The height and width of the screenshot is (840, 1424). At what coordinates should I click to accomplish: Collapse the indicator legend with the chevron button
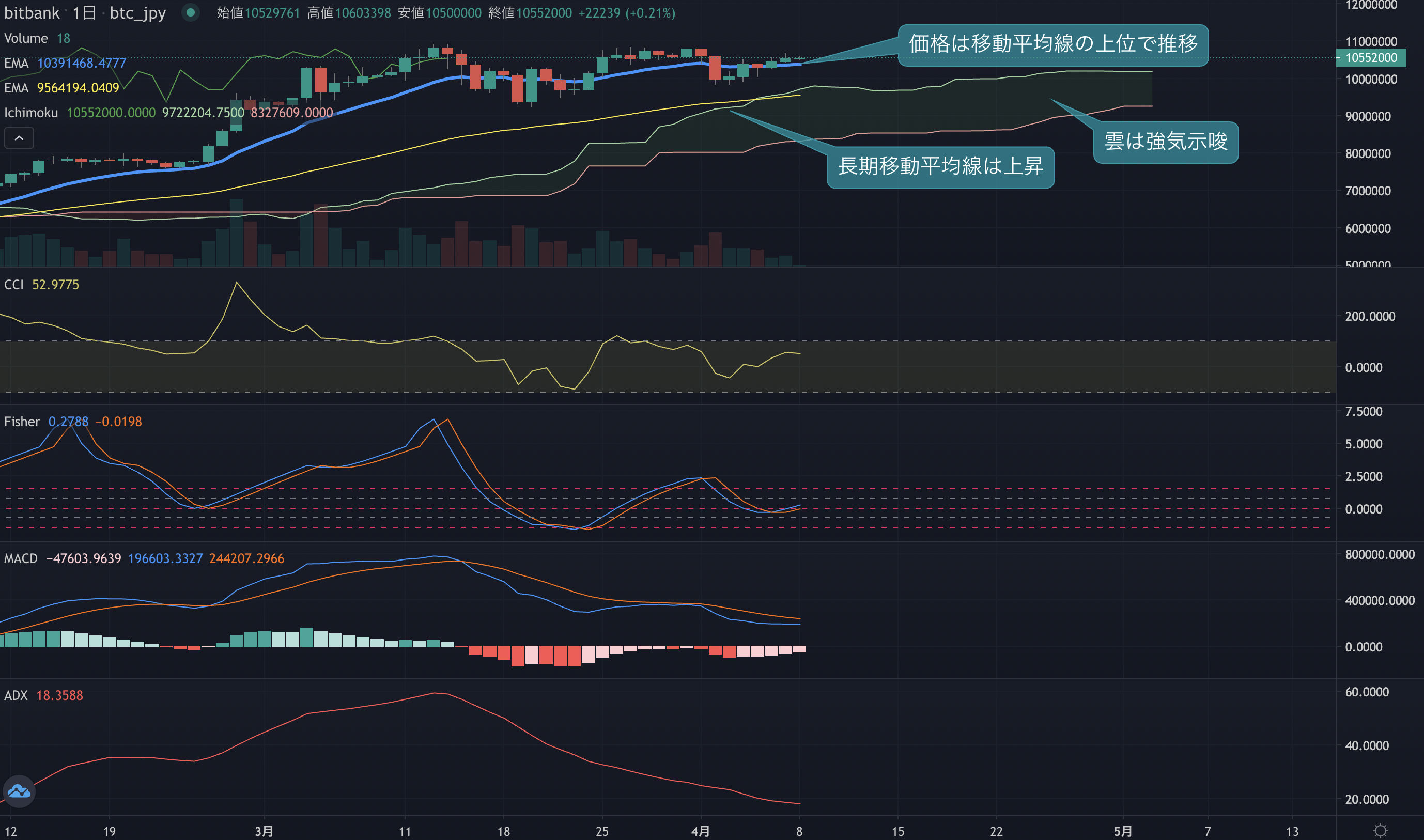click(x=19, y=138)
